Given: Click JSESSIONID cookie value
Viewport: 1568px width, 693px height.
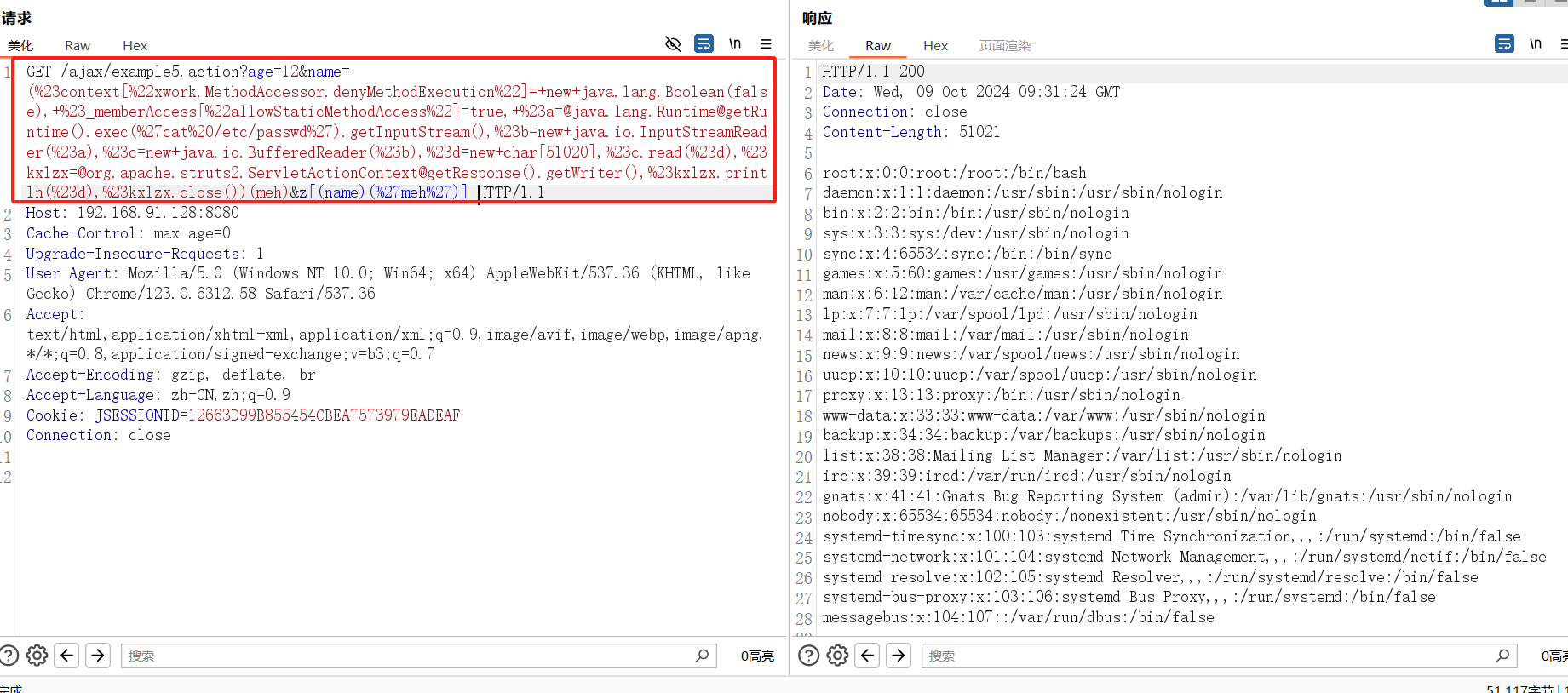Looking at the screenshot, I should click(x=324, y=415).
